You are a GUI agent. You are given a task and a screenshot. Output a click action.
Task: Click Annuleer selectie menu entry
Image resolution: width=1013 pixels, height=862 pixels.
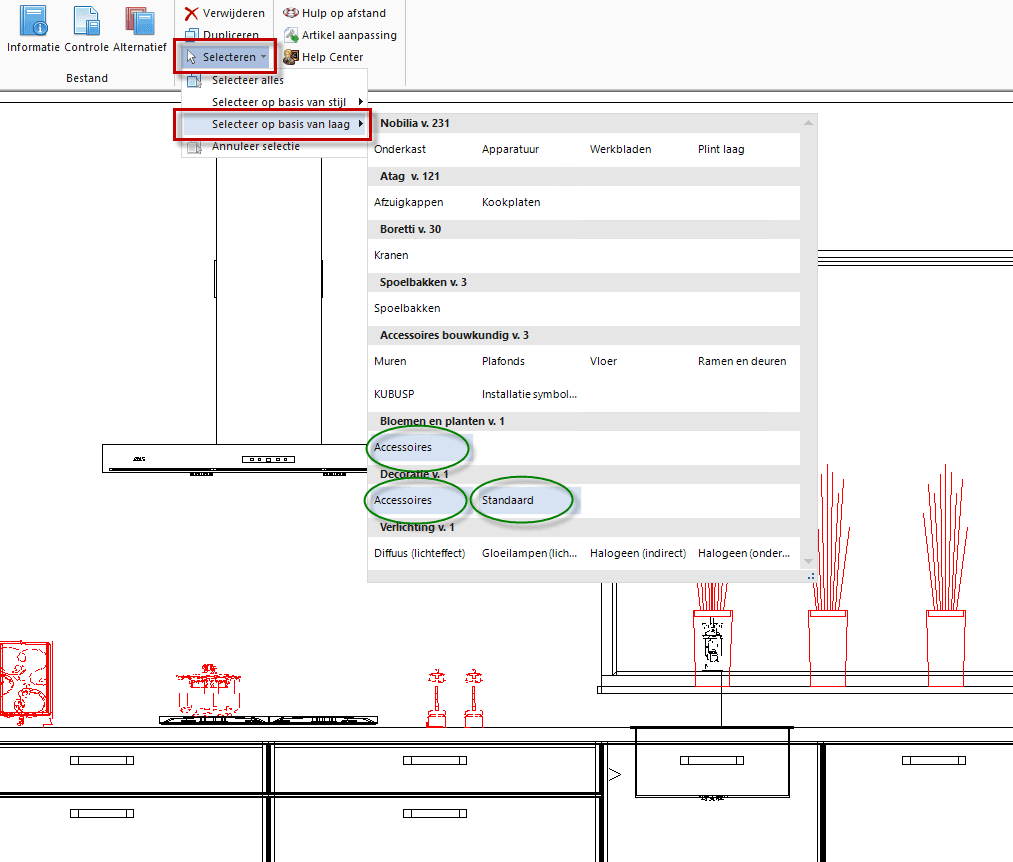[x=255, y=146]
